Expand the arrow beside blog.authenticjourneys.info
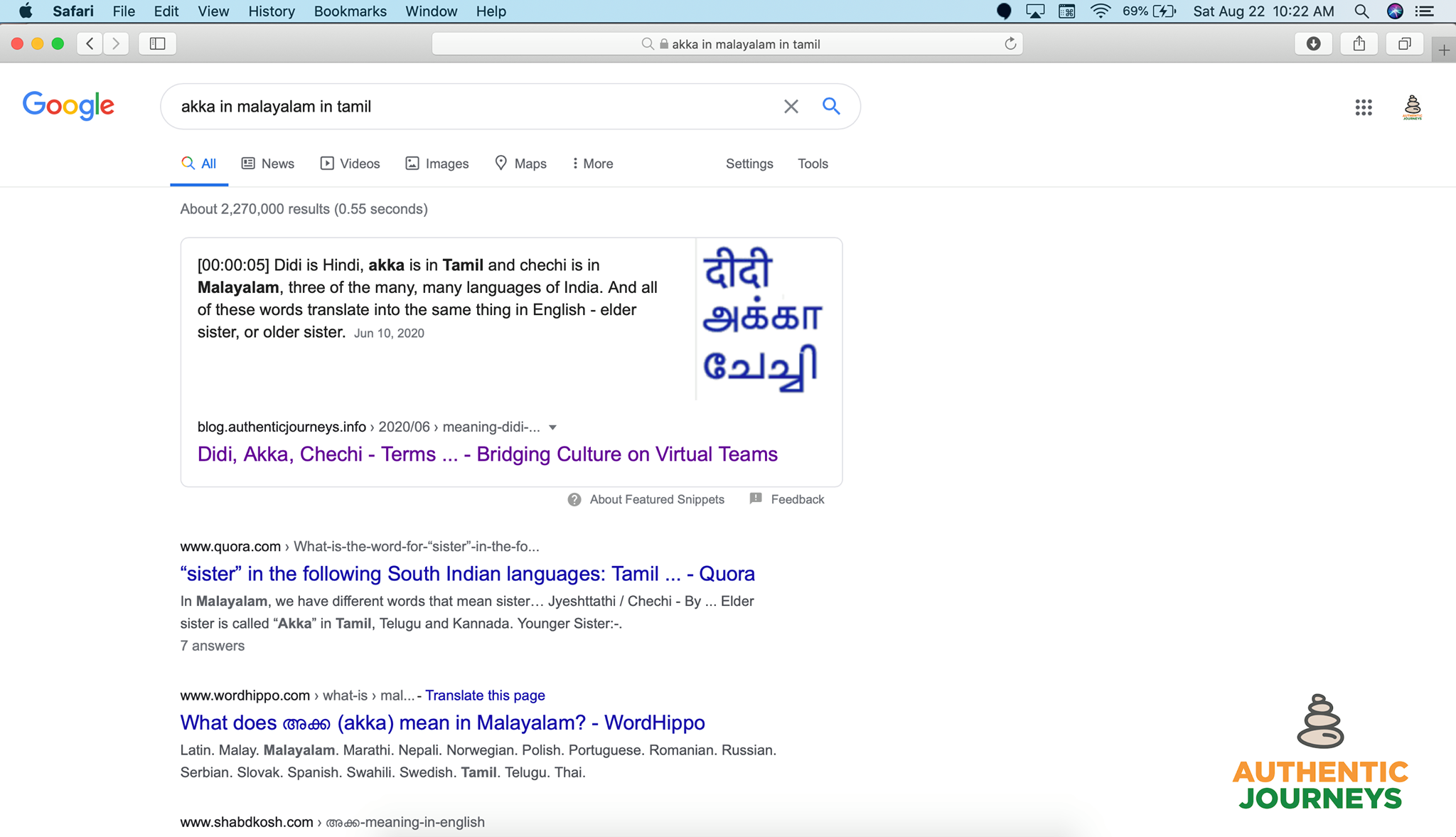The width and height of the screenshot is (1456, 837). (x=552, y=427)
